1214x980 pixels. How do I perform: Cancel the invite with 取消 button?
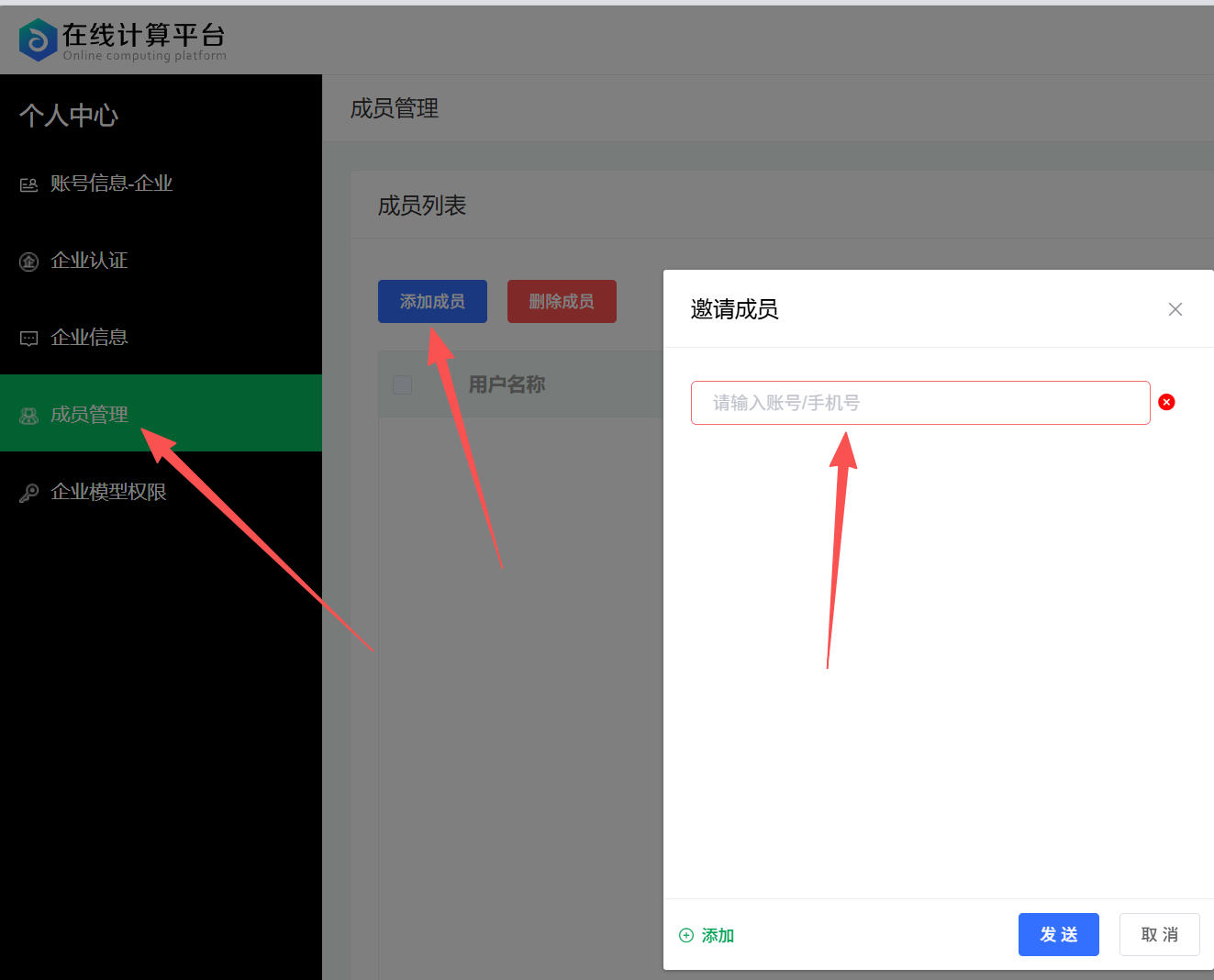tap(1159, 934)
